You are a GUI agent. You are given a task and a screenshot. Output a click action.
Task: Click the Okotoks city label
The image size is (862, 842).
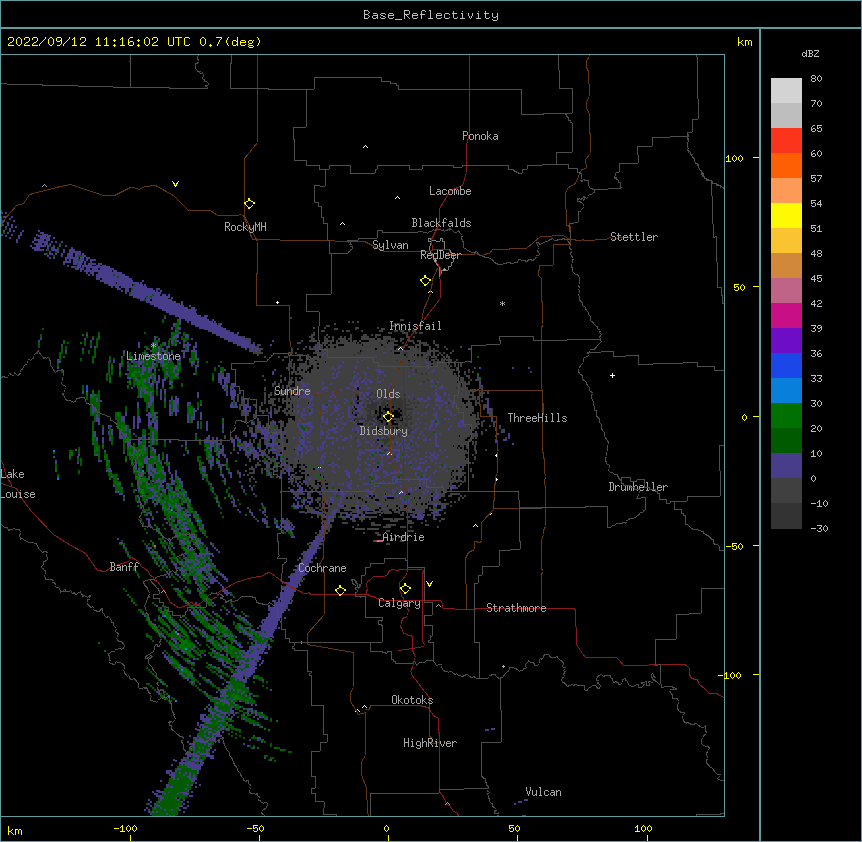coord(412,700)
